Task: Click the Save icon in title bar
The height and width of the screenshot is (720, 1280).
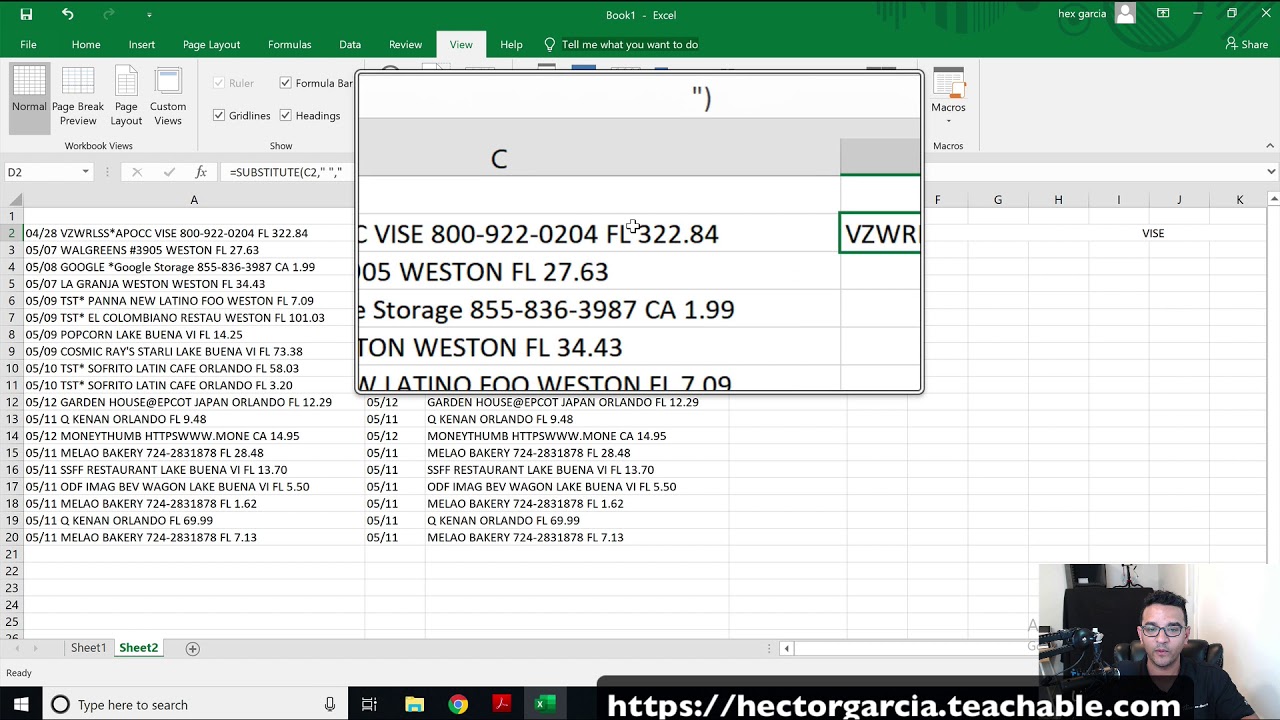Action: [26, 14]
